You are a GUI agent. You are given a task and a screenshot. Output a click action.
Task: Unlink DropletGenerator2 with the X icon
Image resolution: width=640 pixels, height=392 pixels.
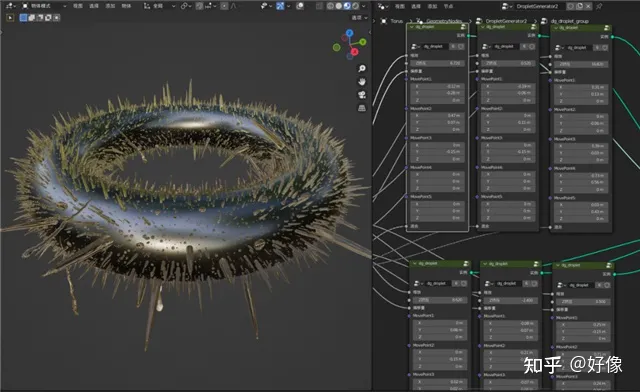click(x=588, y=6)
